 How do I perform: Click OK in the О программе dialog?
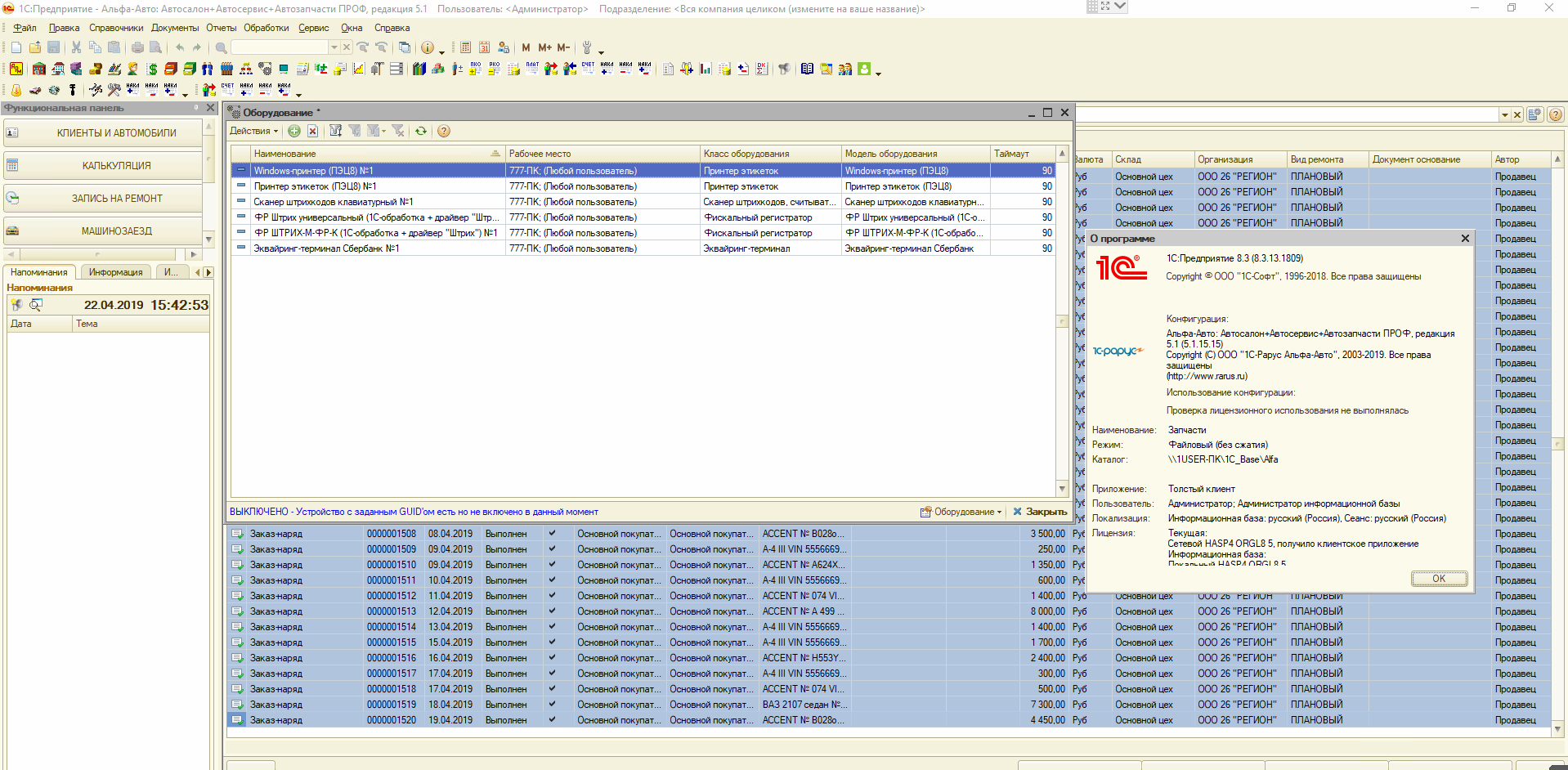1439,579
